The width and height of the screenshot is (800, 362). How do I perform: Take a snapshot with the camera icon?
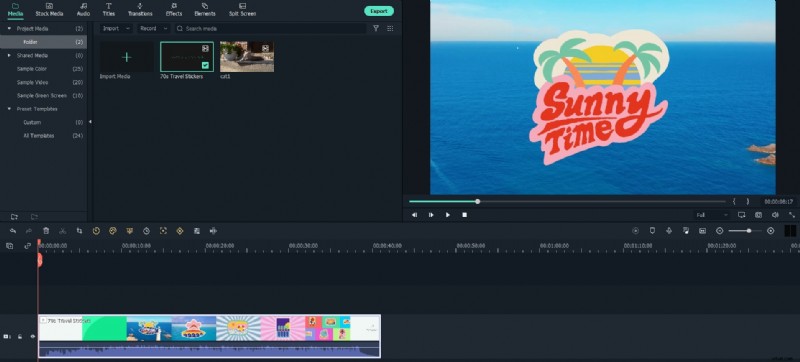[759, 215]
